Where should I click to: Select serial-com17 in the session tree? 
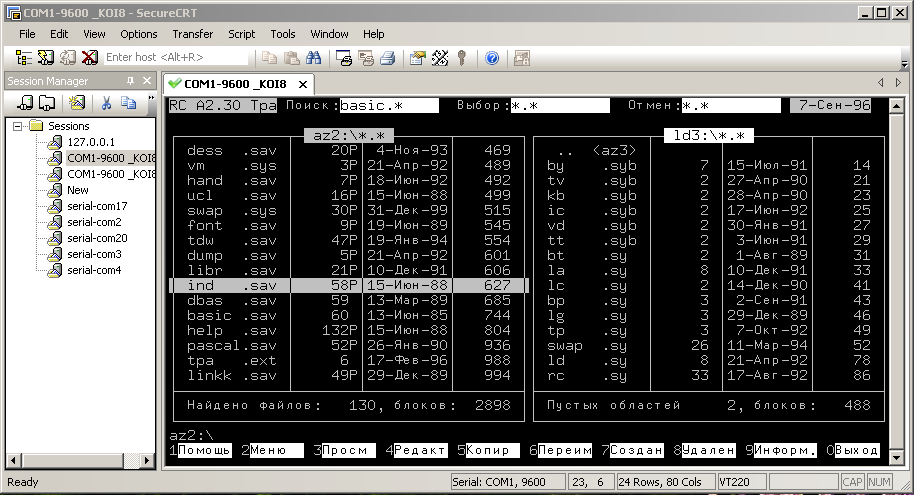(x=96, y=206)
